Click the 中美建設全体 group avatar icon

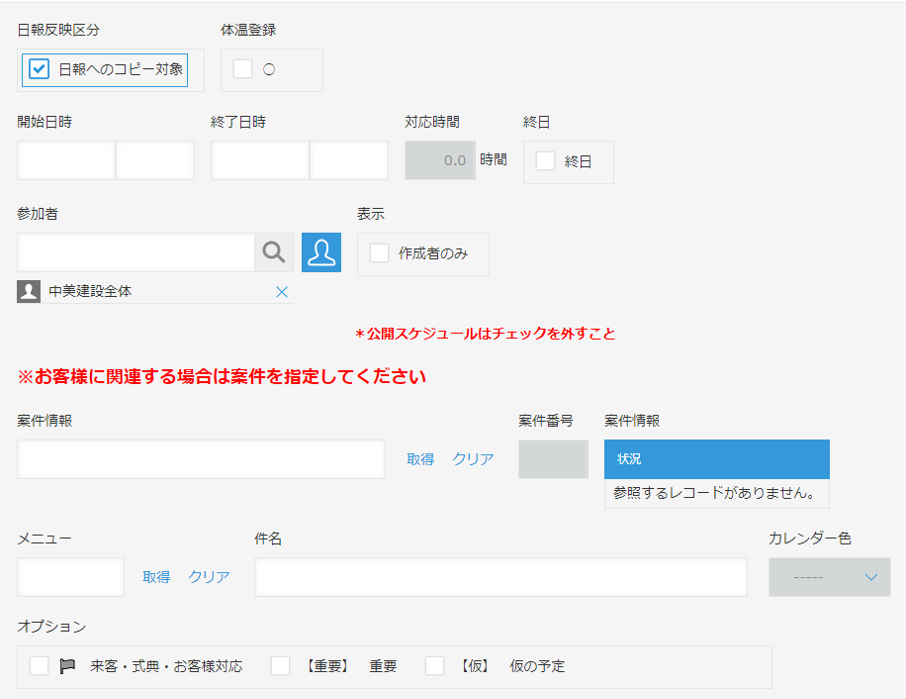[x=29, y=292]
